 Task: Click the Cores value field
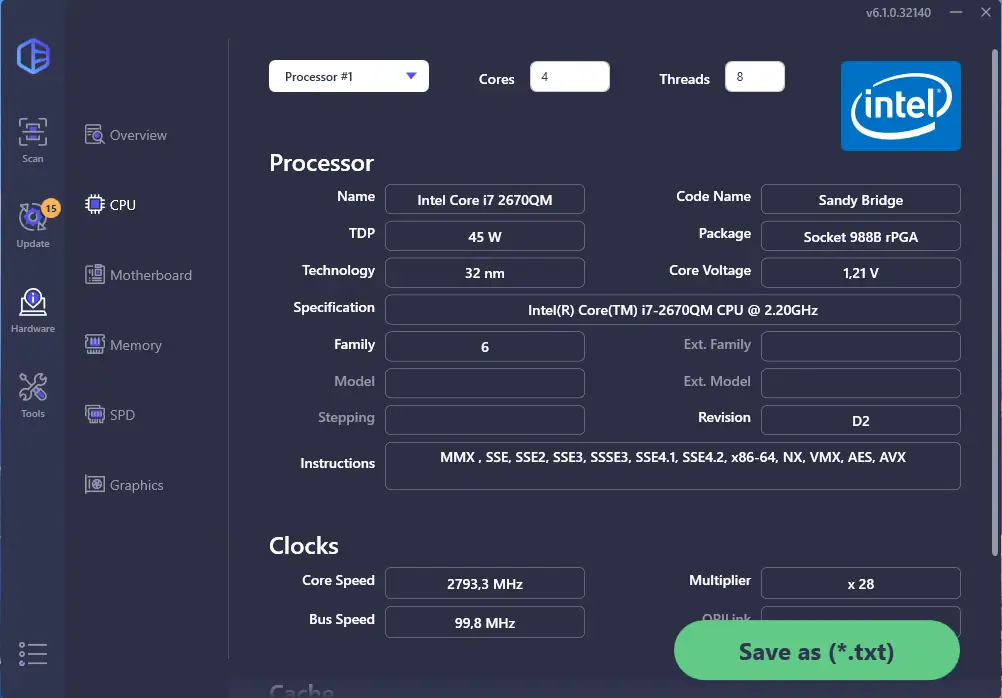(569, 77)
